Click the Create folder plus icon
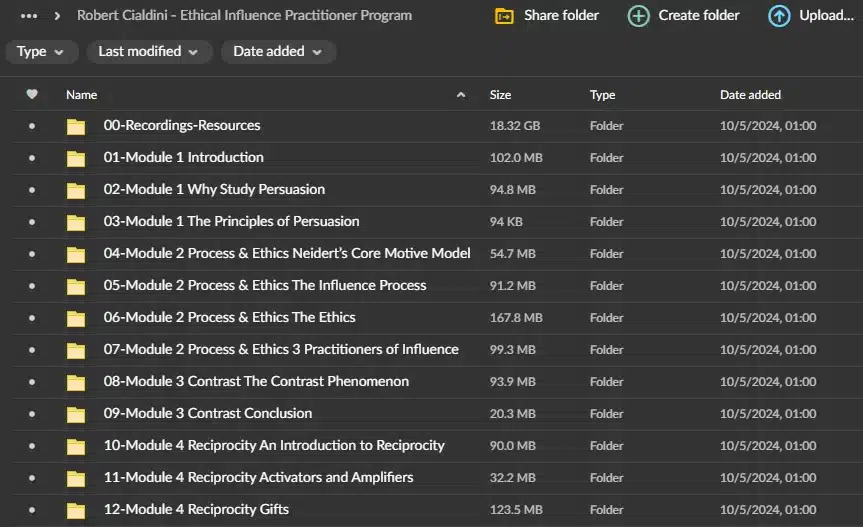Screen dimensions: 863x527 click(638, 16)
